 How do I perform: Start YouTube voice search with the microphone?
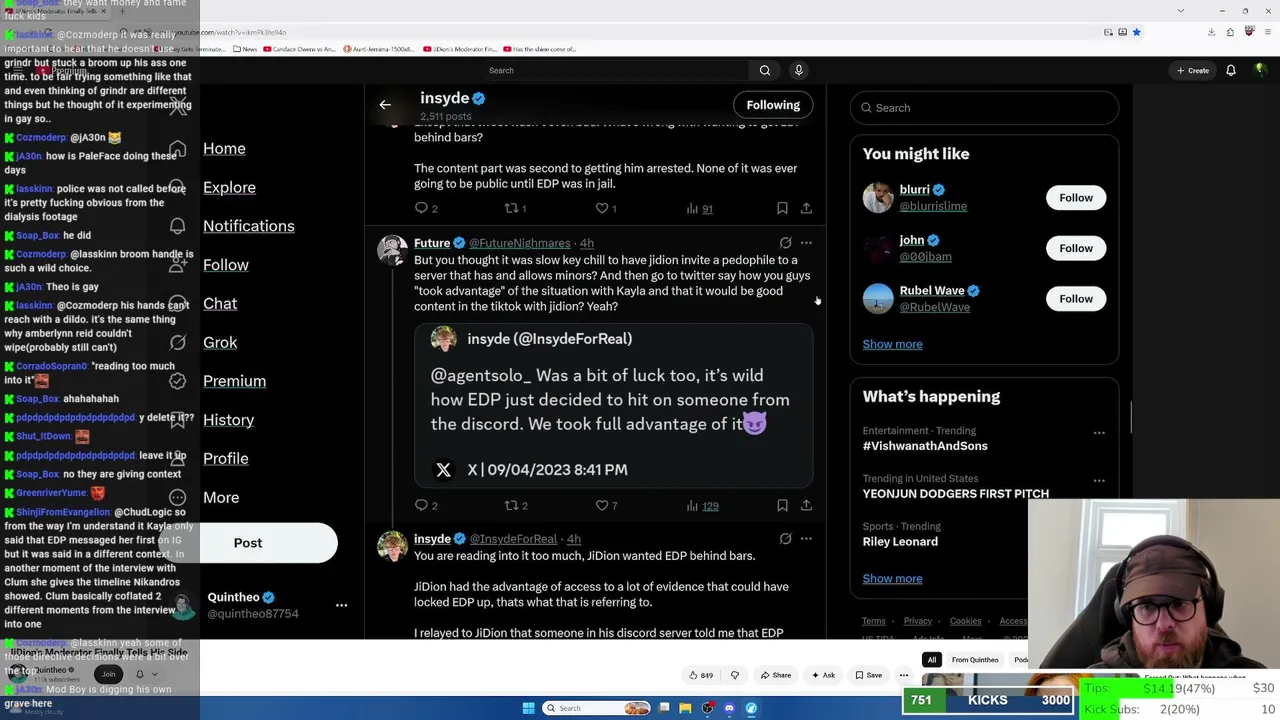[798, 70]
